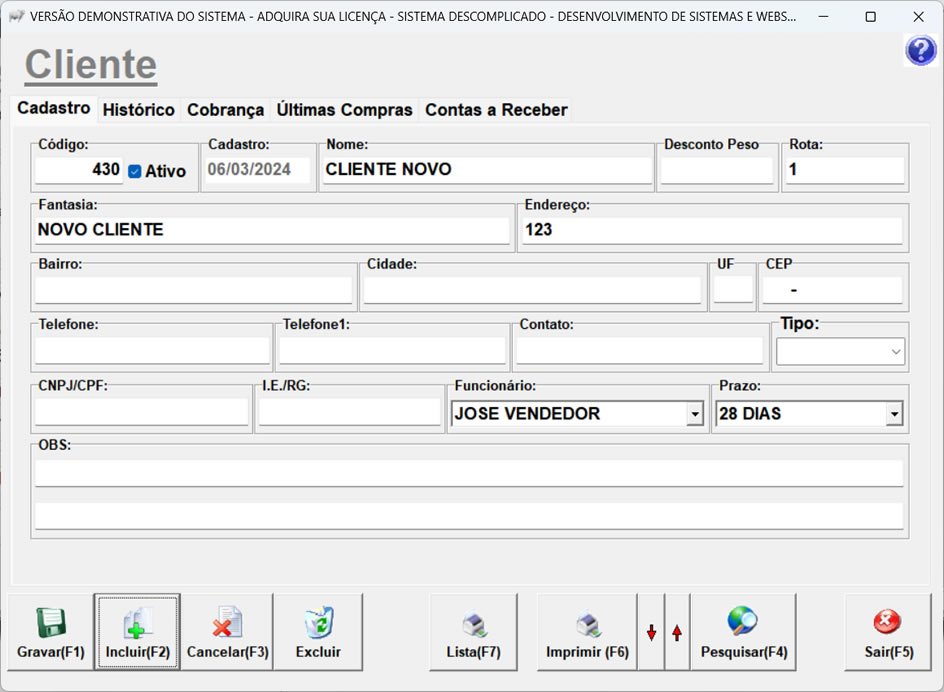
Task: Open the Últimas Compras tab
Action: point(344,110)
